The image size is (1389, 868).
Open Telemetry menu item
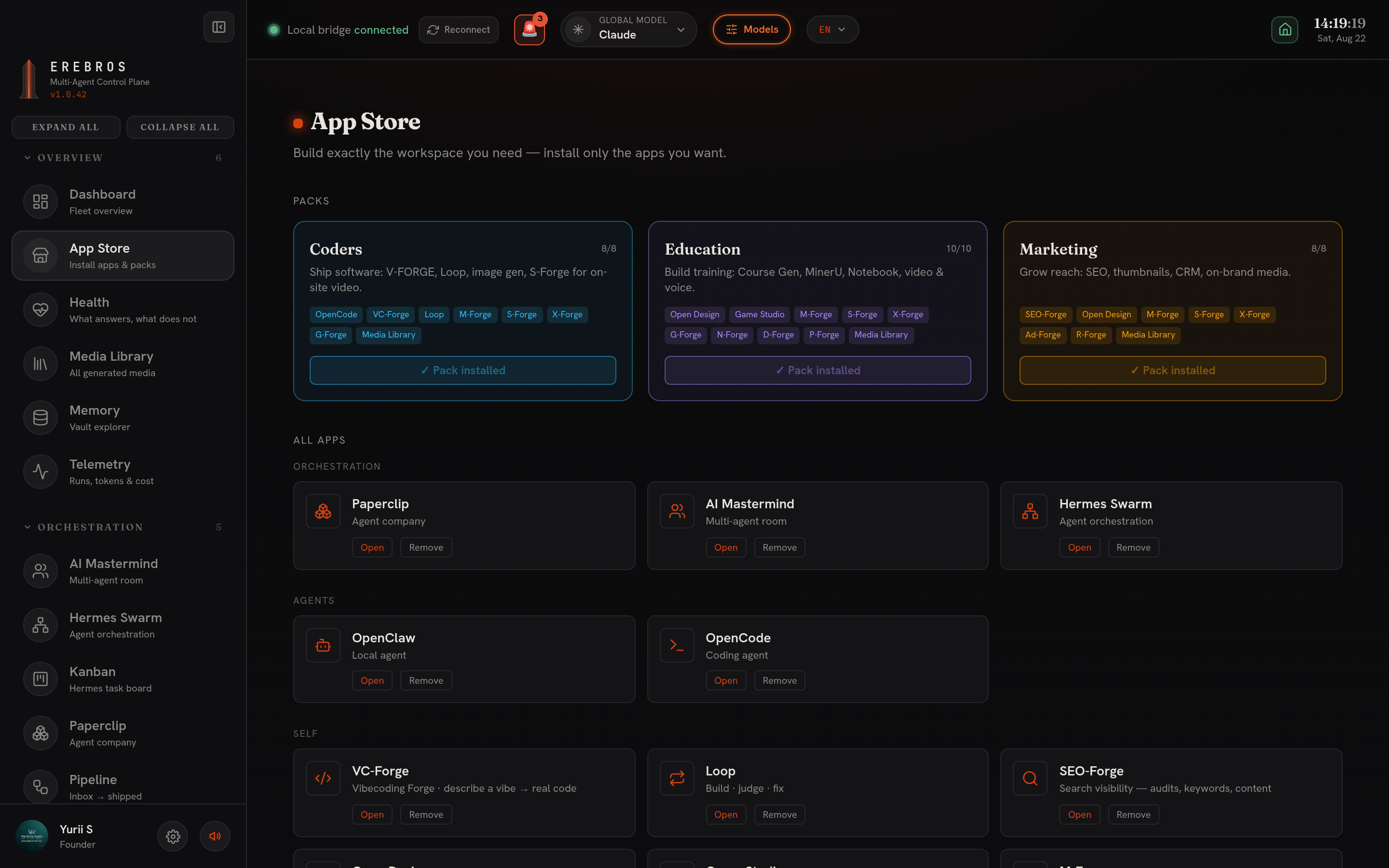click(x=123, y=471)
